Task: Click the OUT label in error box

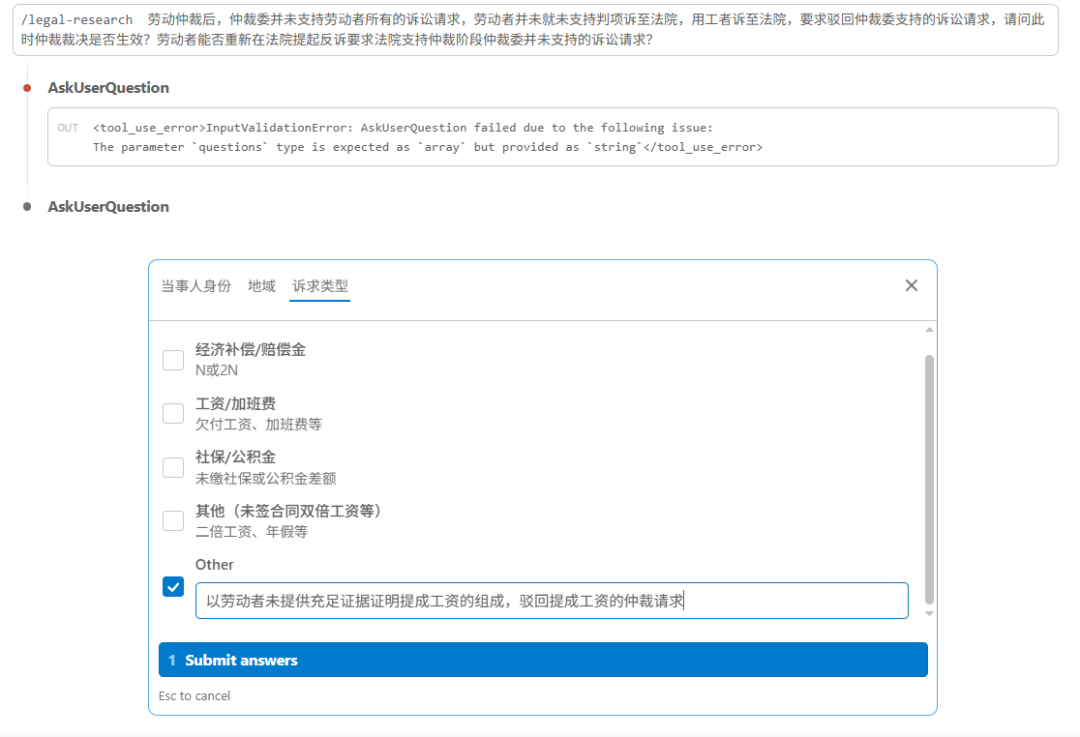Action: pyautogui.click(x=68, y=127)
